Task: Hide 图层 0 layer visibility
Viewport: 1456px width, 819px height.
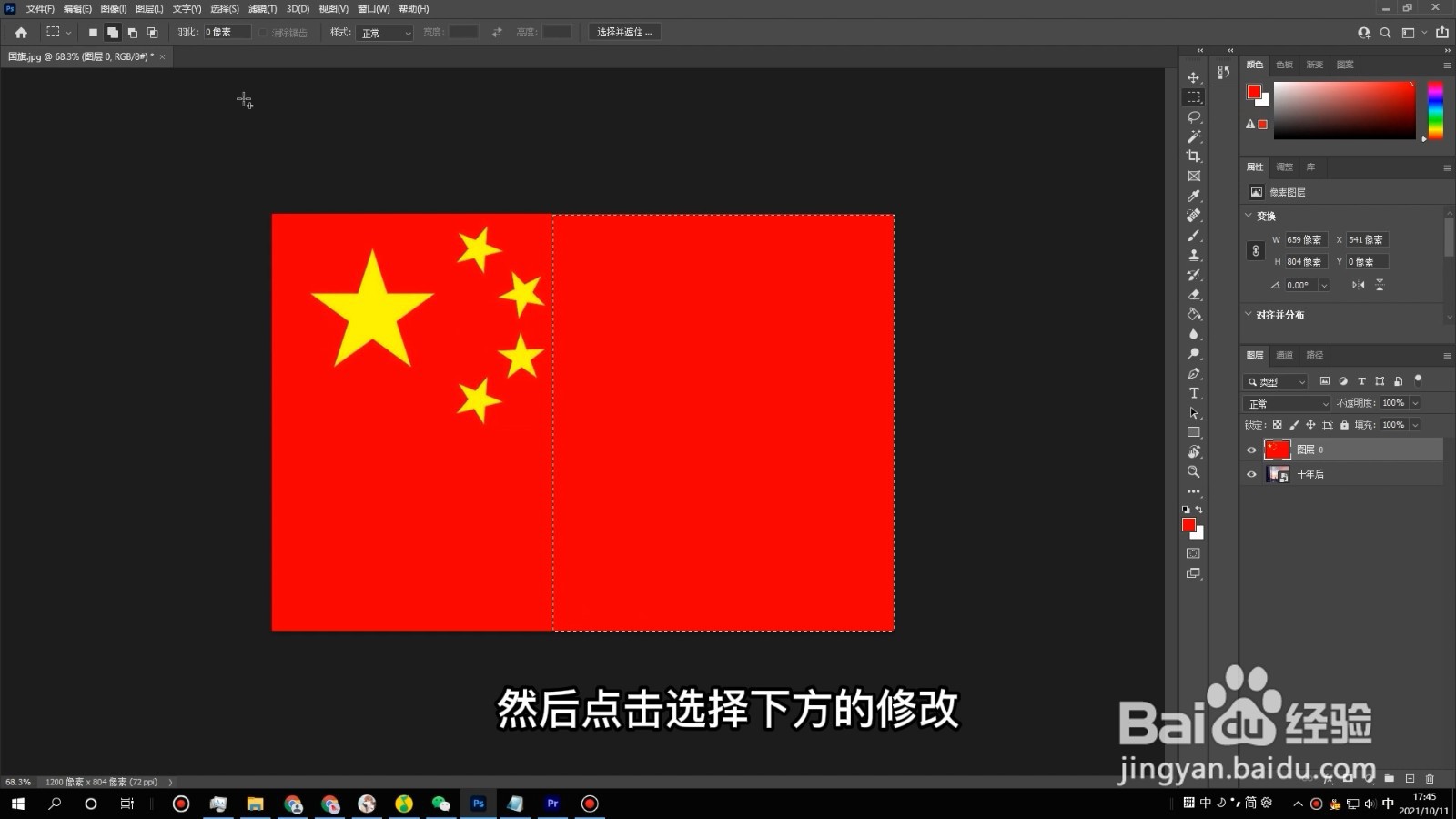Action: [1251, 450]
